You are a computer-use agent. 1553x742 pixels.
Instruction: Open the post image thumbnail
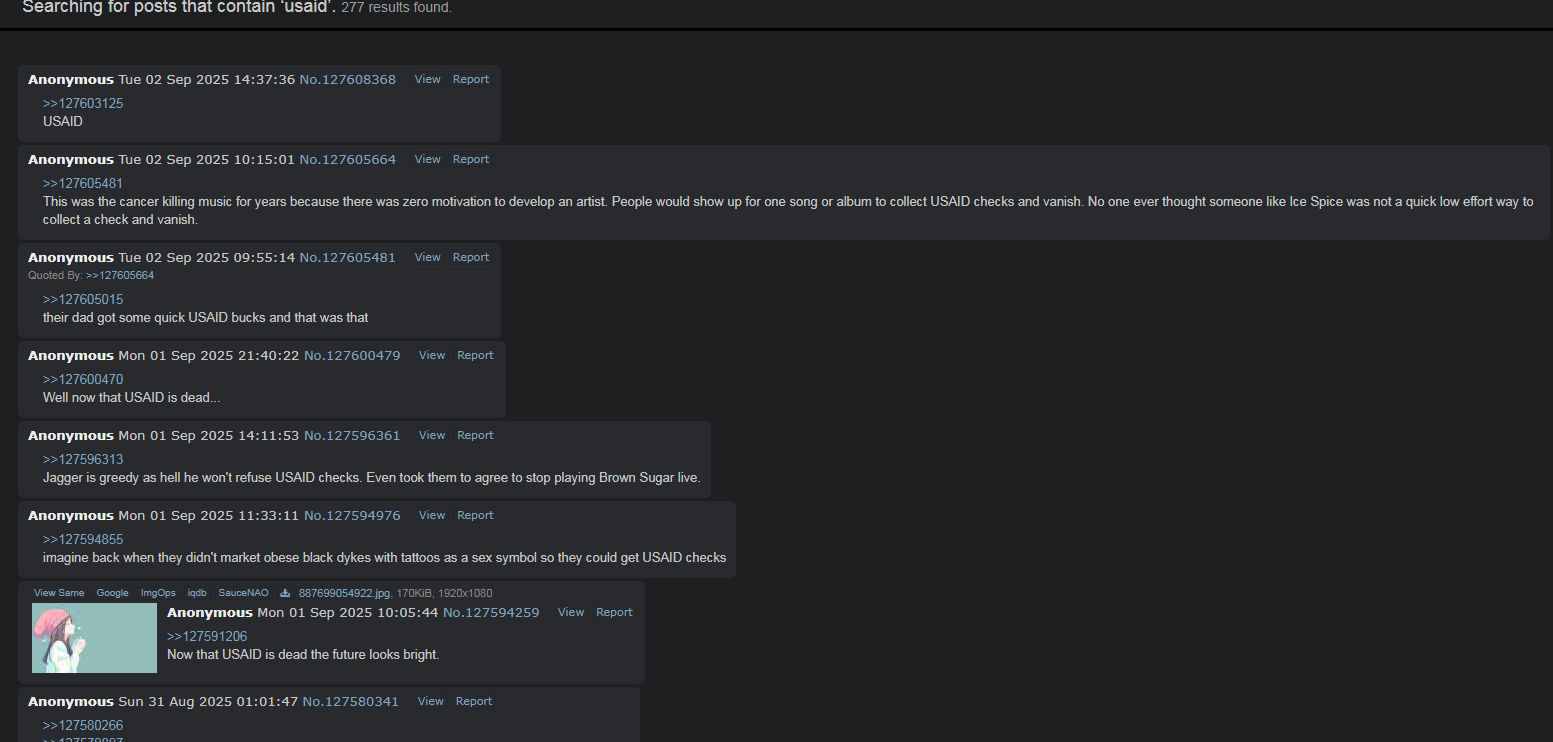pos(94,638)
